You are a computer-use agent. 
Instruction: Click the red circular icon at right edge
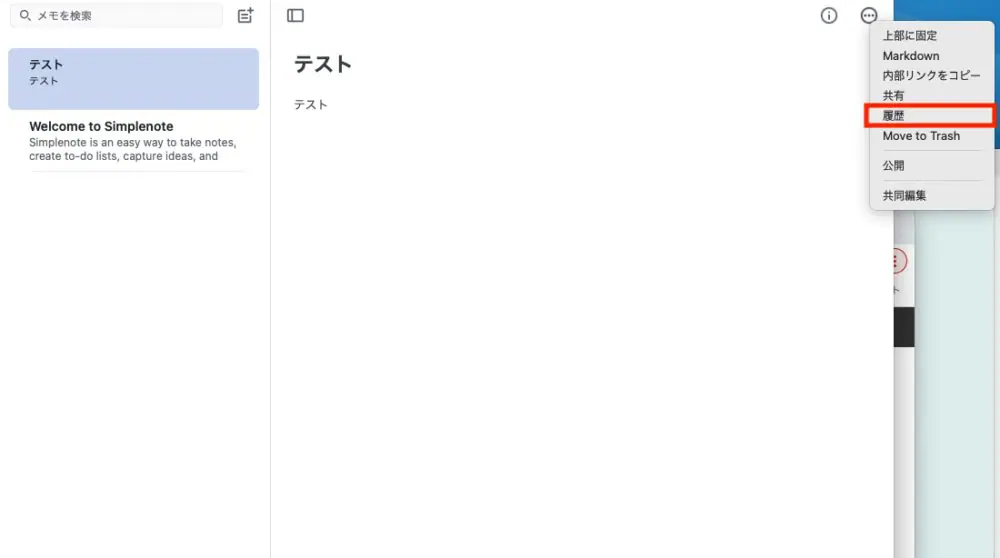(899, 261)
